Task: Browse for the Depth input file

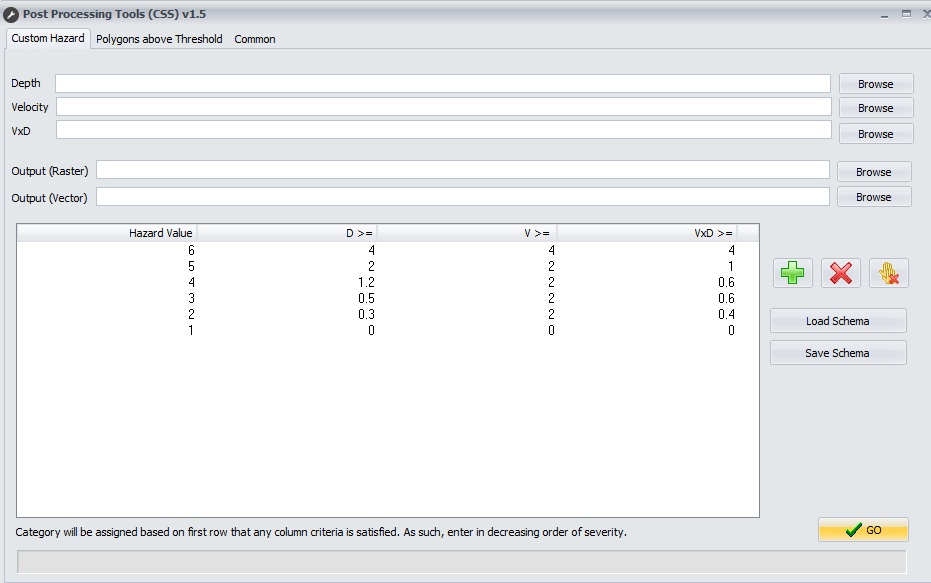Action: [875, 84]
